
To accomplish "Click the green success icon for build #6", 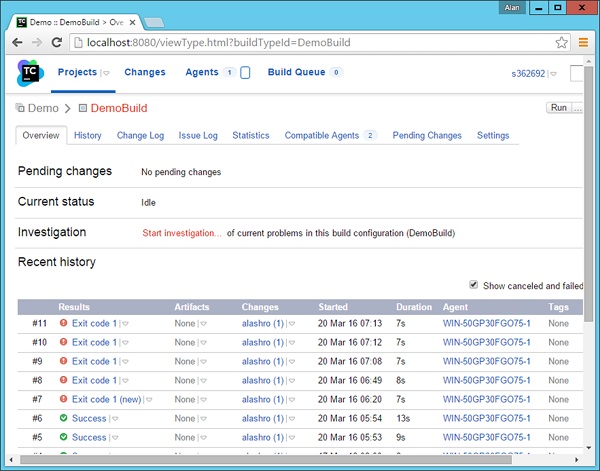I will click(63, 418).
